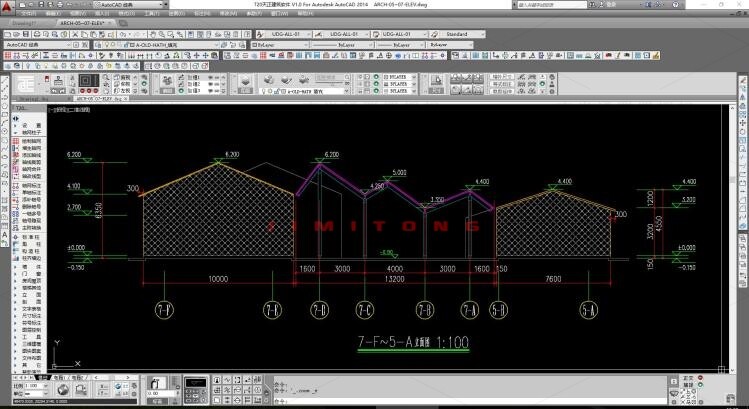Toggle the bulb in lower A-OLD-HATH layer box
749x409 pixels.
coord(262,91)
